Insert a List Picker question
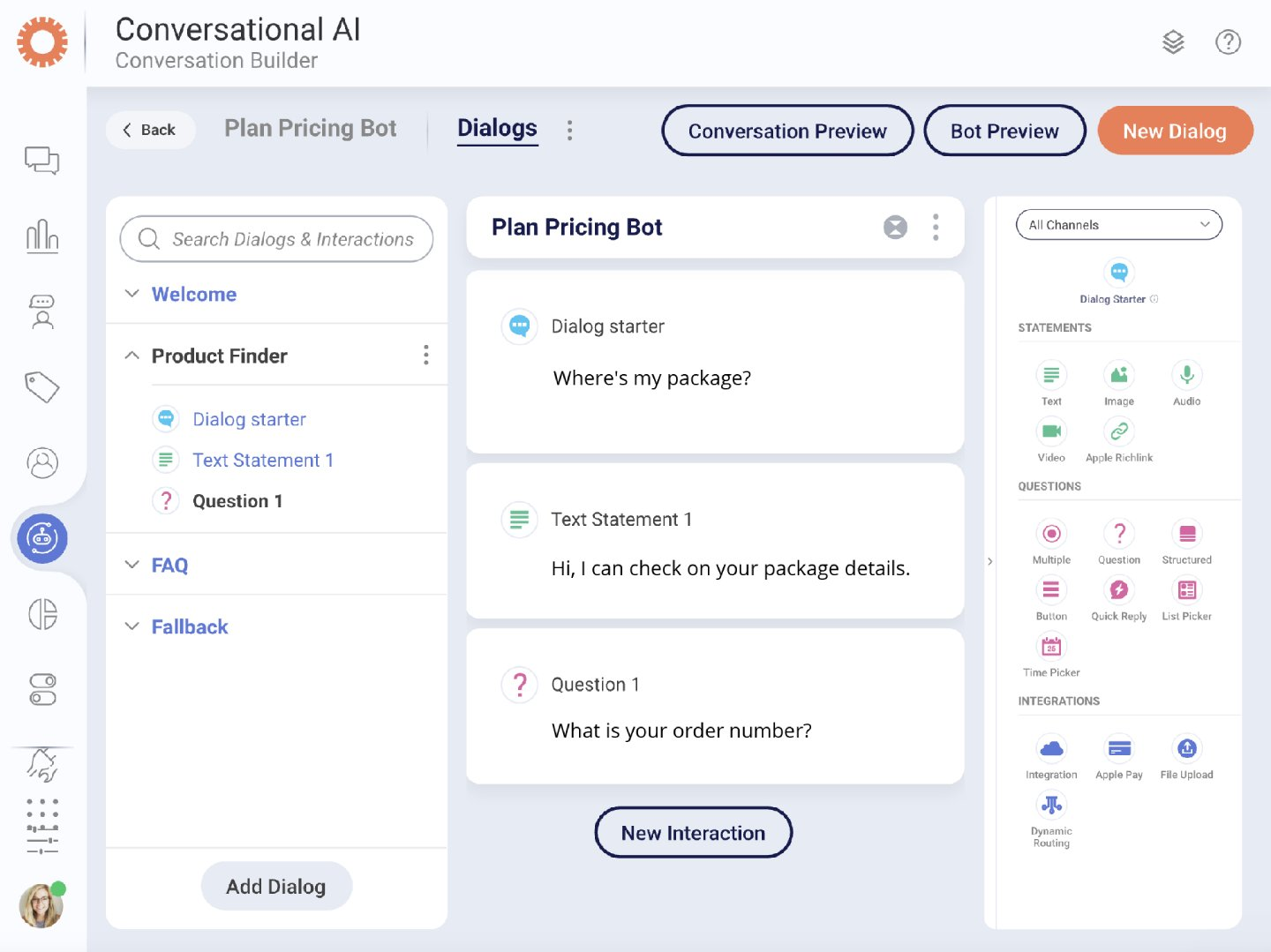The image size is (1271, 952). (x=1185, y=590)
